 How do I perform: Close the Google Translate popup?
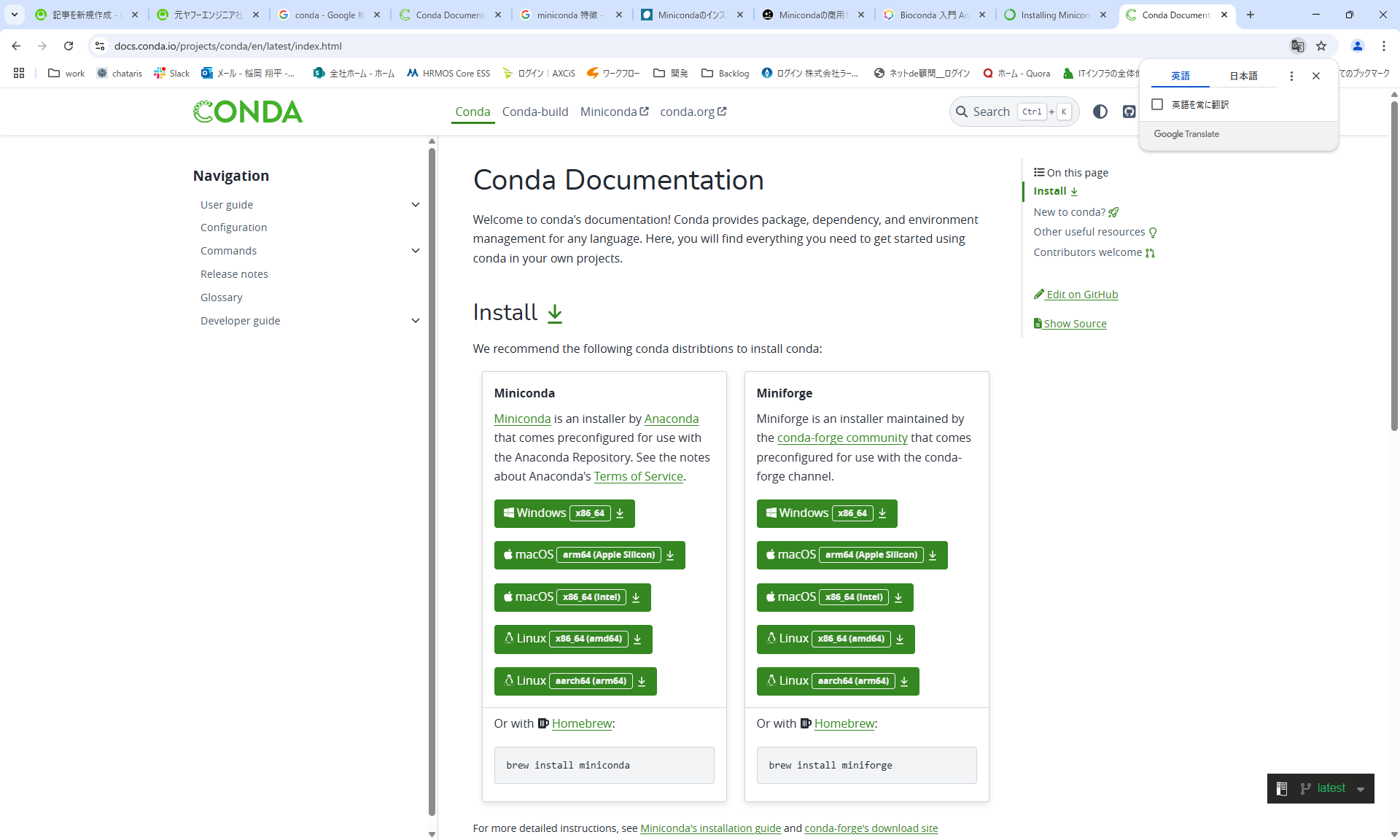1316,76
